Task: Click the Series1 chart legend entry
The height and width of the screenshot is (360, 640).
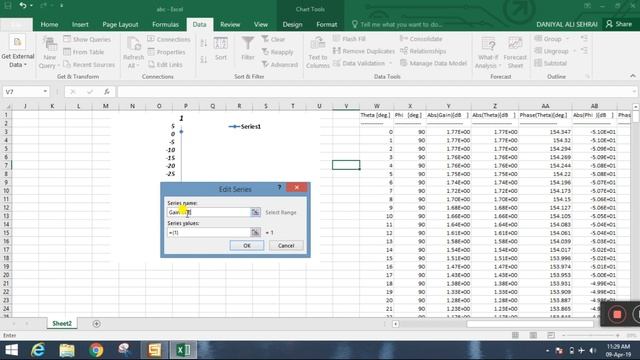Action: [244, 127]
